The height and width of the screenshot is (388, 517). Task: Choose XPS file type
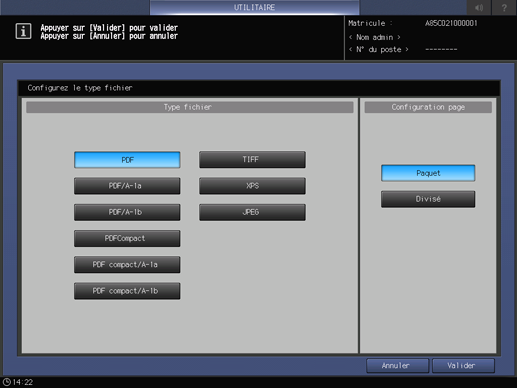tap(252, 186)
